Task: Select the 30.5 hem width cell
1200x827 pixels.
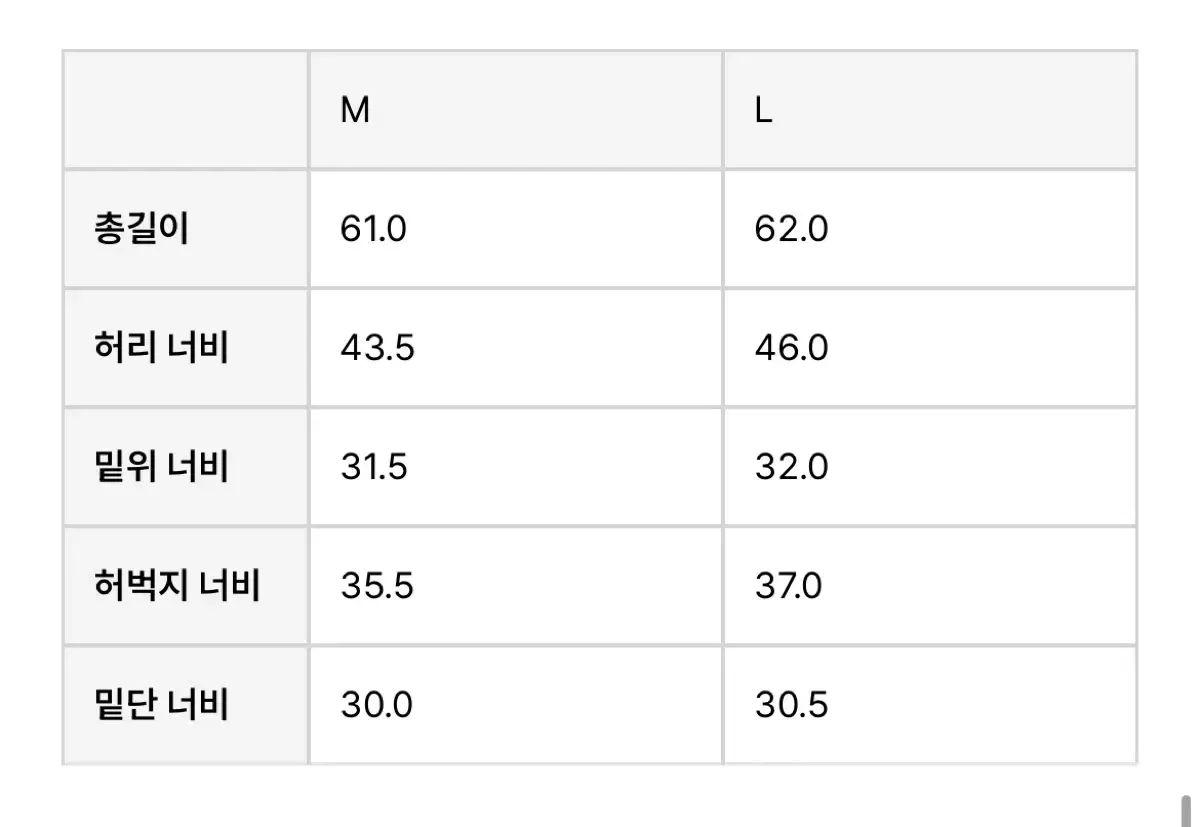Action: point(930,705)
